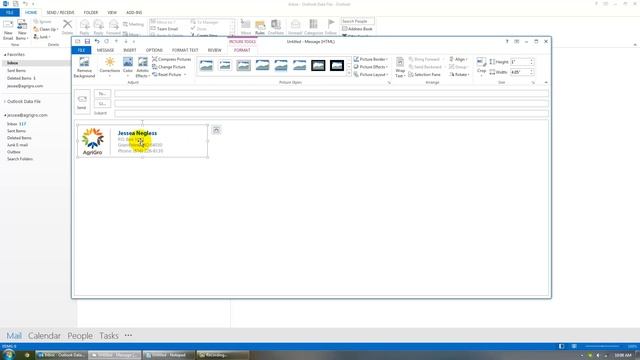Click Selection Pane
The width and height of the screenshot is (640, 360).
pos(424,75)
